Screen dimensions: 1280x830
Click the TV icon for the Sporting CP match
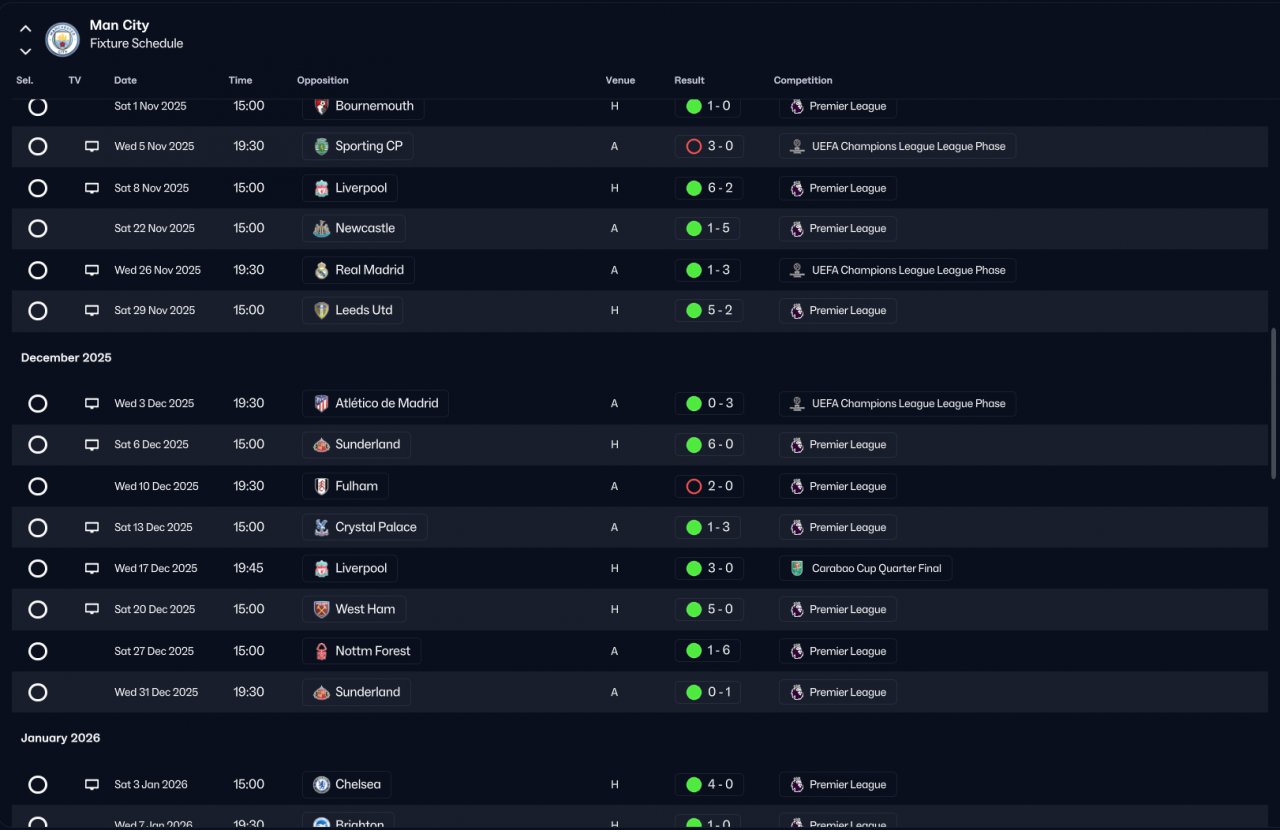(92, 146)
